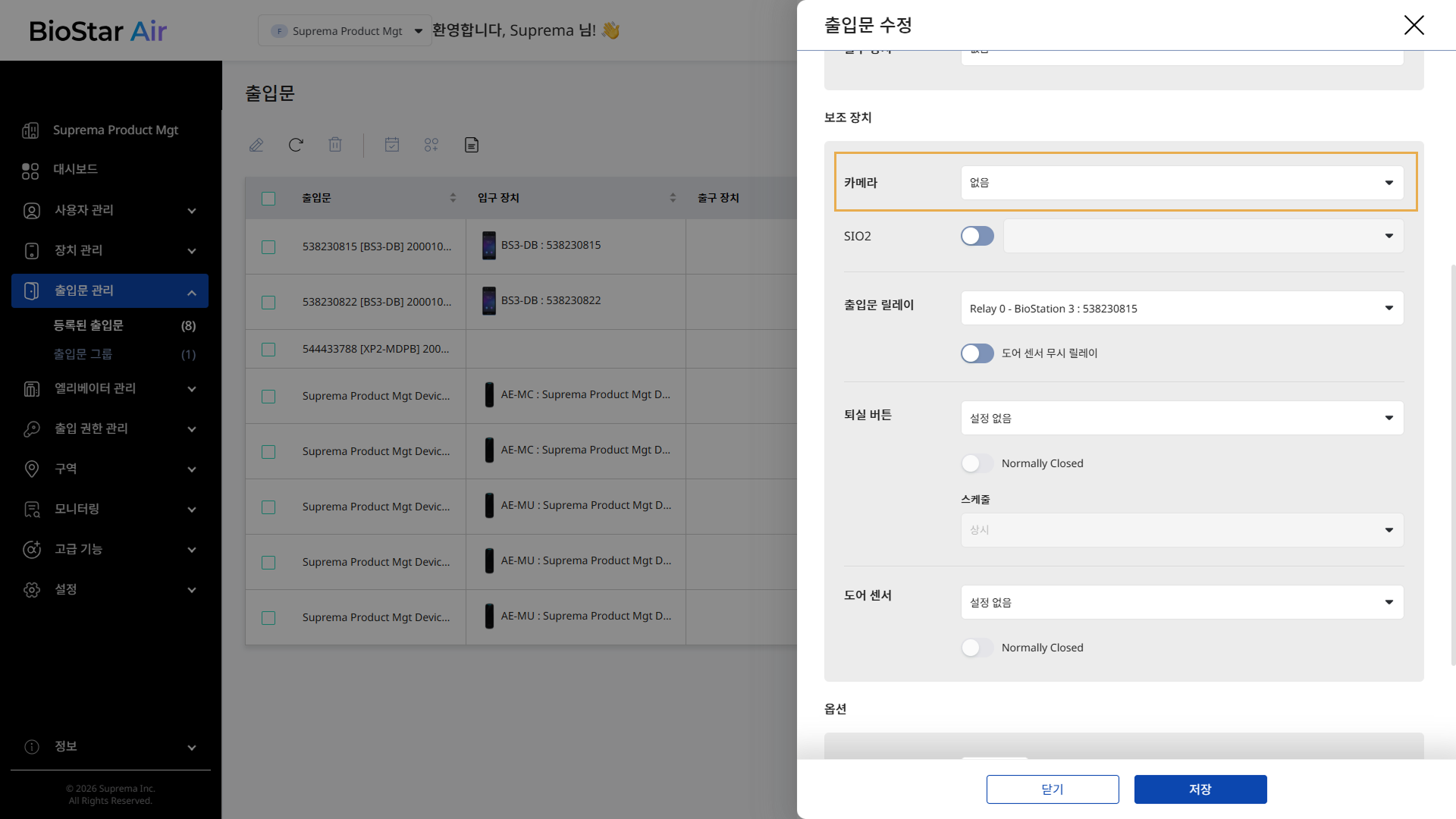
Task: Open the 카메라 dropdown
Action: [1181, 183]
